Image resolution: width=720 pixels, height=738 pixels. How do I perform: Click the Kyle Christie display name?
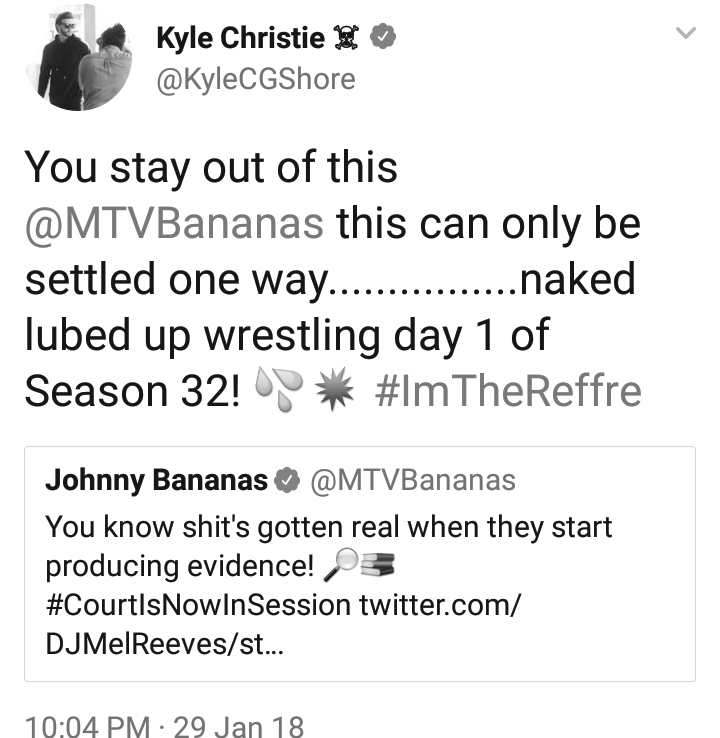pos(240,38)
